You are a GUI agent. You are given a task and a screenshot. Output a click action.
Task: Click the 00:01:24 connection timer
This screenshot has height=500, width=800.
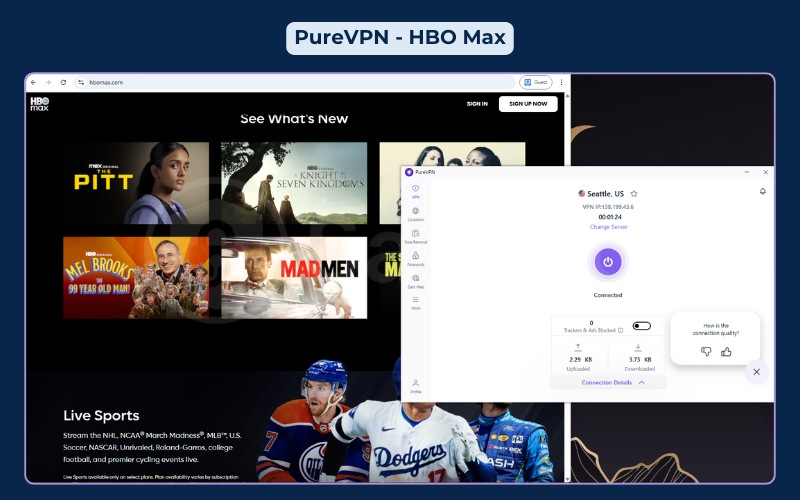pyautogui.click(x=610, y=217)
